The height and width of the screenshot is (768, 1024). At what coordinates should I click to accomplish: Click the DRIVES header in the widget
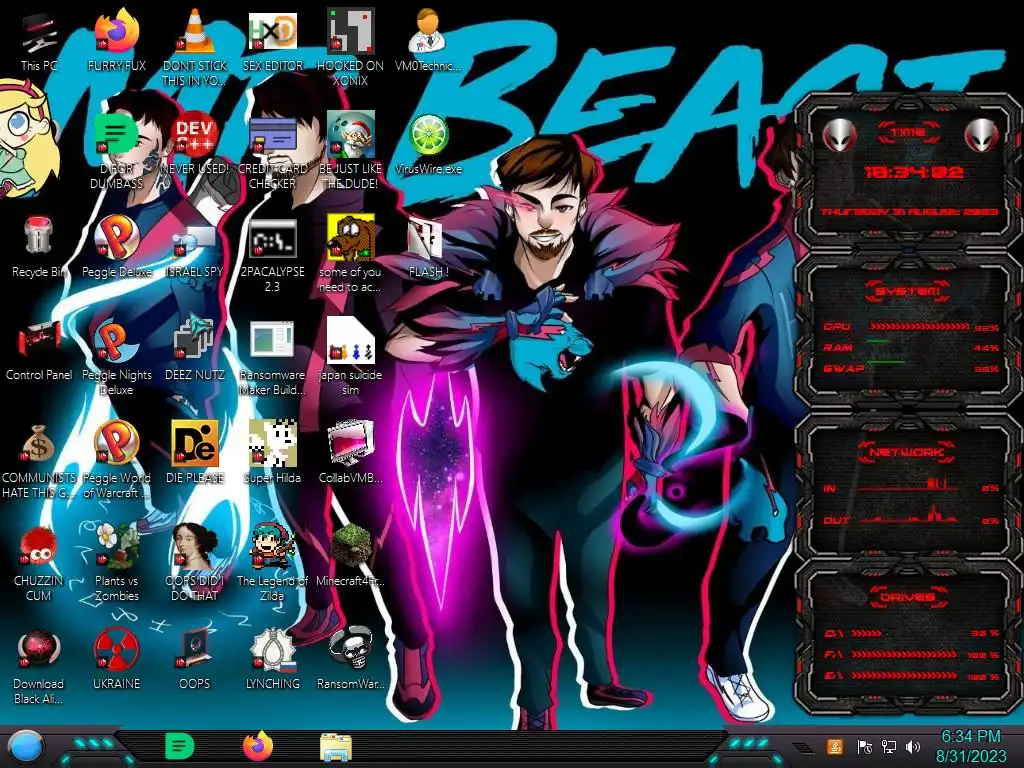pos(906,597)
